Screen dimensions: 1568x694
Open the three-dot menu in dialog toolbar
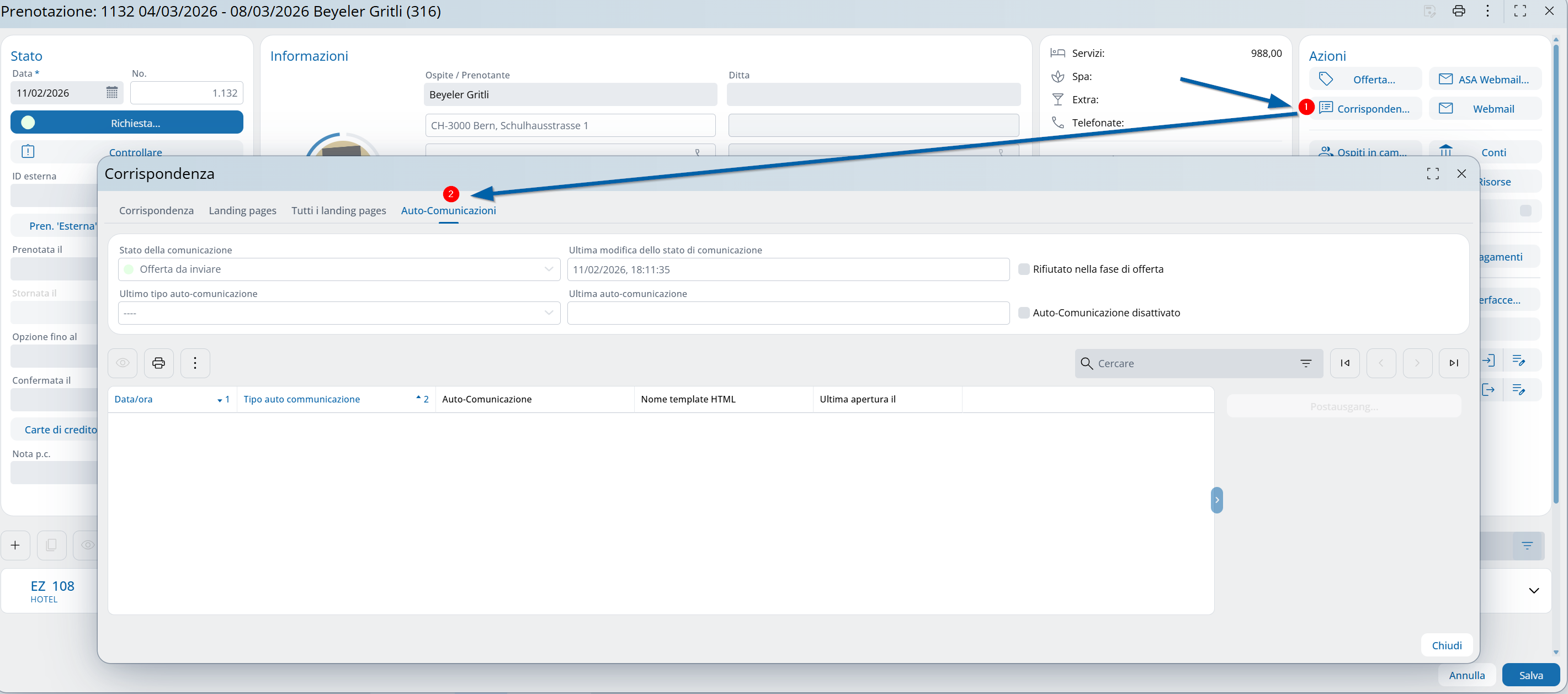pyautogui.click(x=195, y=363)
